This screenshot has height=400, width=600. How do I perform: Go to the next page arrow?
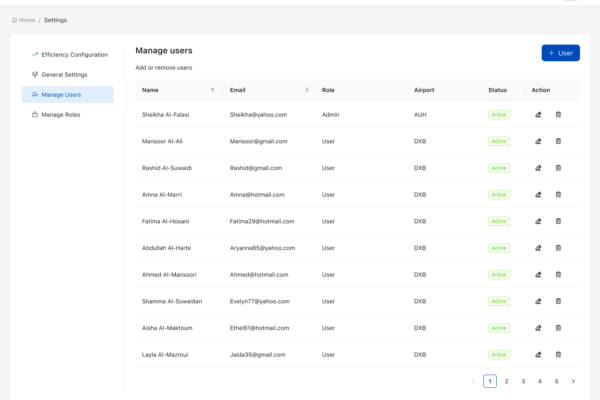[573, 381]
